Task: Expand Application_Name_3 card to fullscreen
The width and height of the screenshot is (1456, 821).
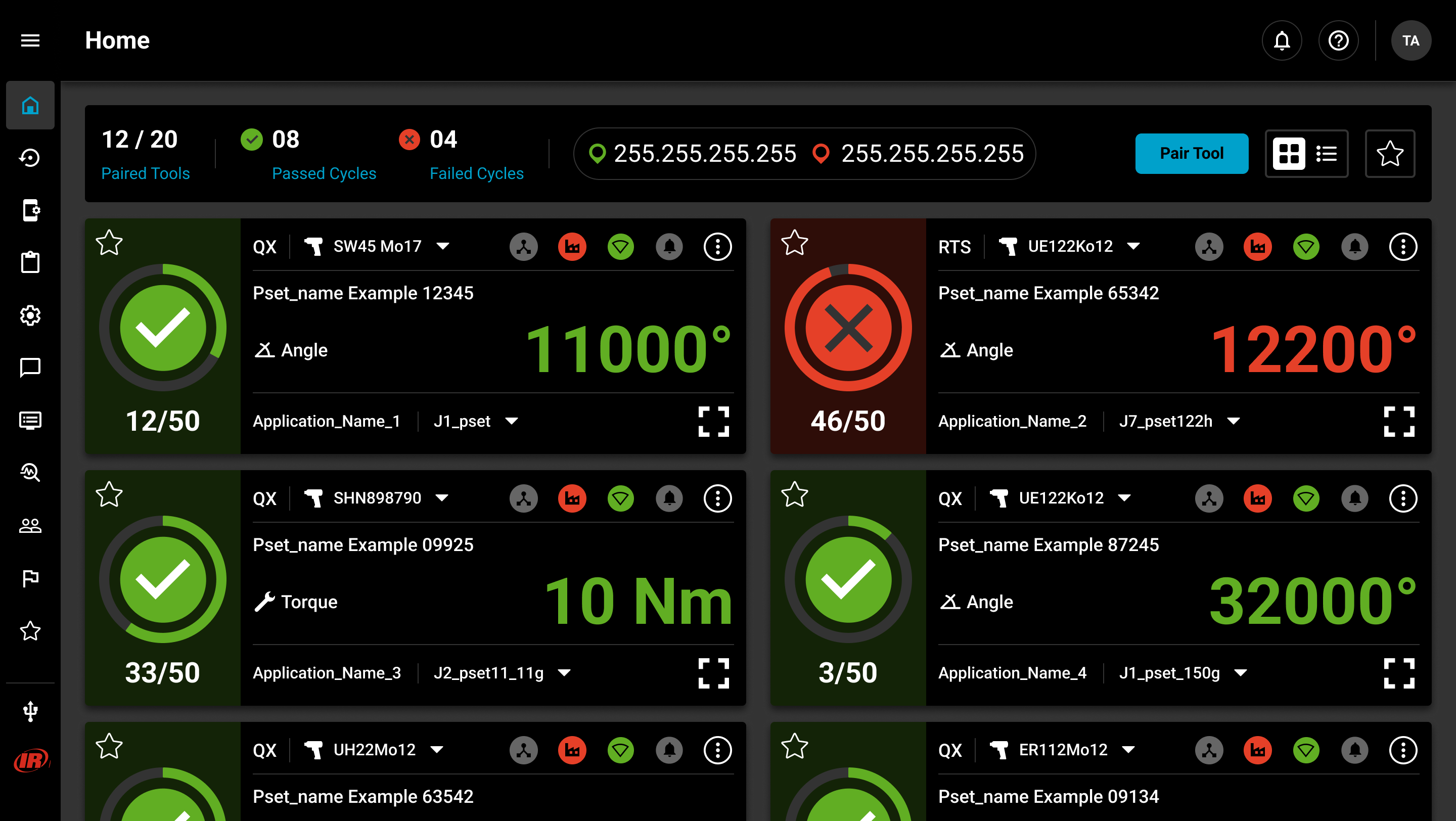Action: (x=713, y=673)
